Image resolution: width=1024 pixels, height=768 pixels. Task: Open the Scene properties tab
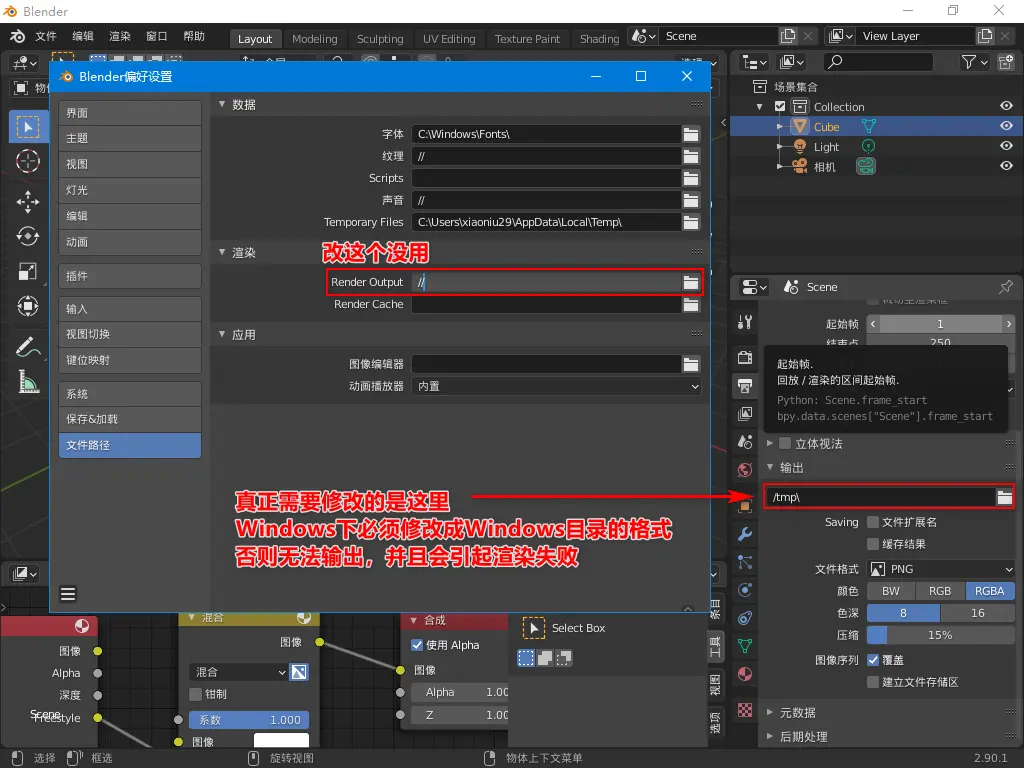(x=745, y=442)
